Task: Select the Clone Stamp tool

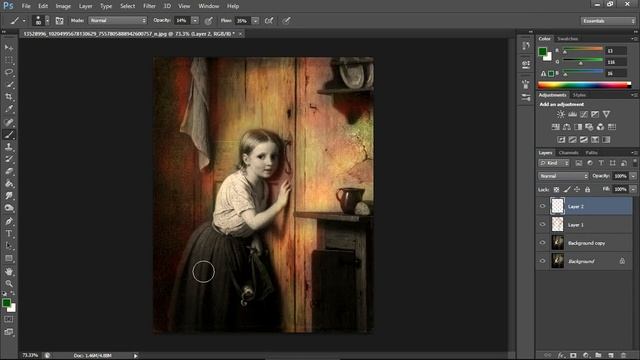Action: 9,147
